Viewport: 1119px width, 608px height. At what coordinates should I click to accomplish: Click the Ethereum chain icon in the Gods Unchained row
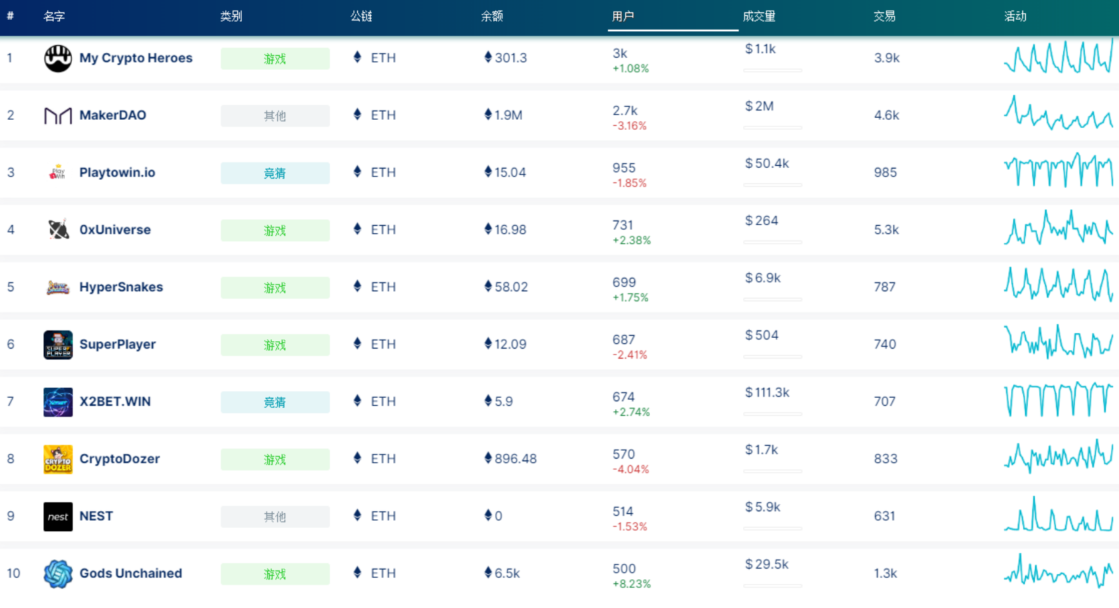point(358,572)
